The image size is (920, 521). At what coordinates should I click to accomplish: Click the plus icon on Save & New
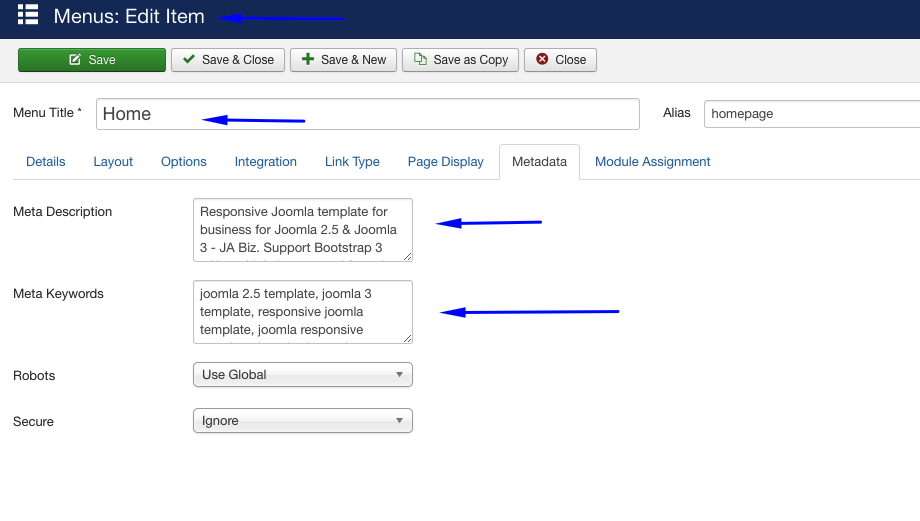pos(308,59)
